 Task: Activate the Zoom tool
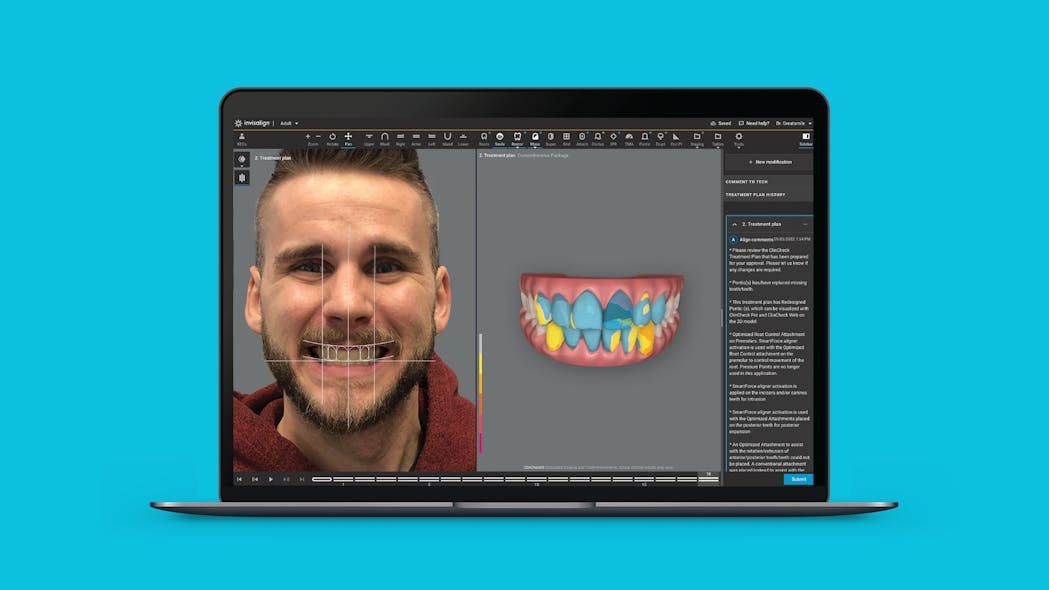point(316,137)
